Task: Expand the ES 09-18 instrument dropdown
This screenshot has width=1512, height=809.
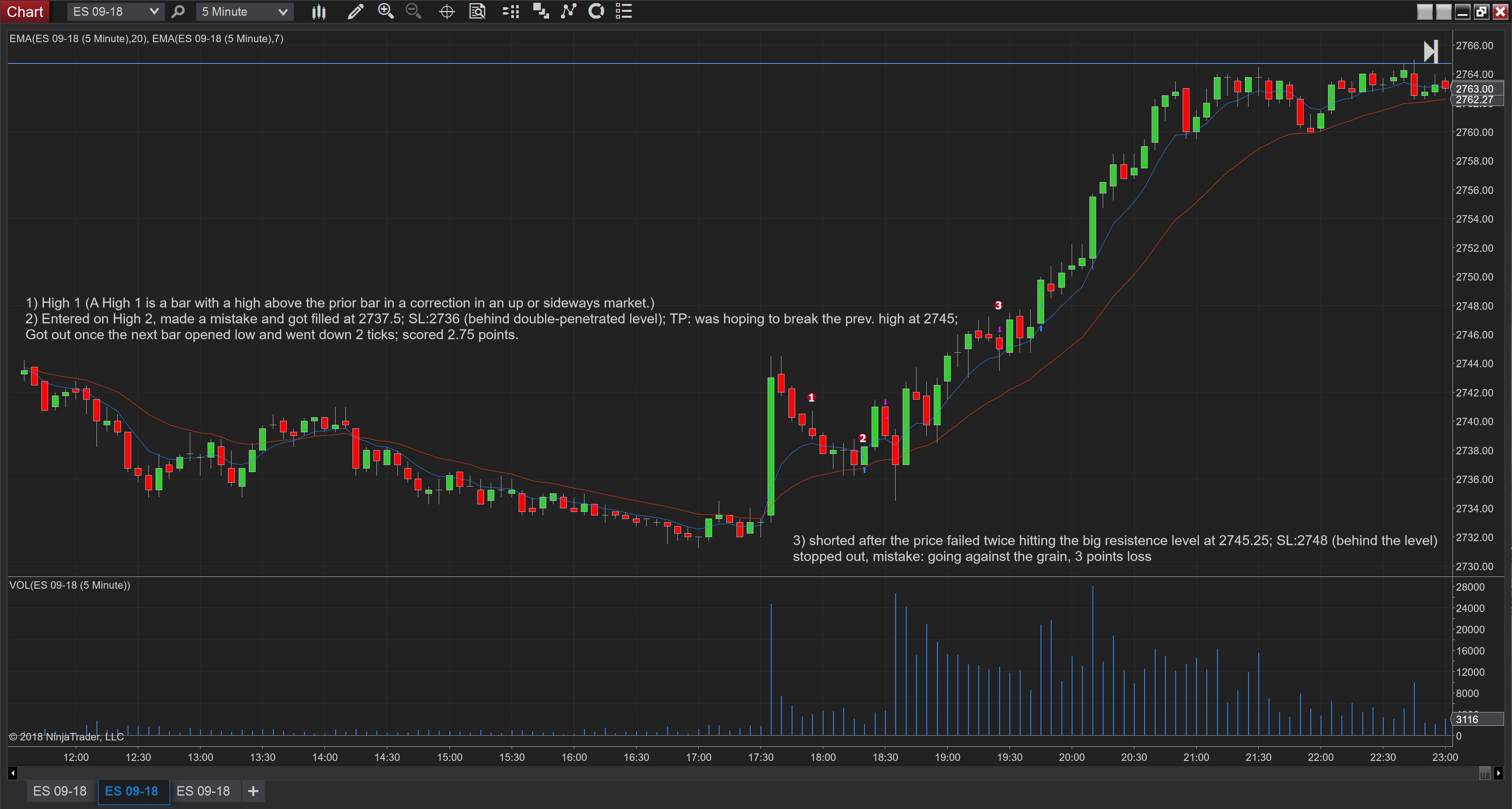Action: [154, 12]
